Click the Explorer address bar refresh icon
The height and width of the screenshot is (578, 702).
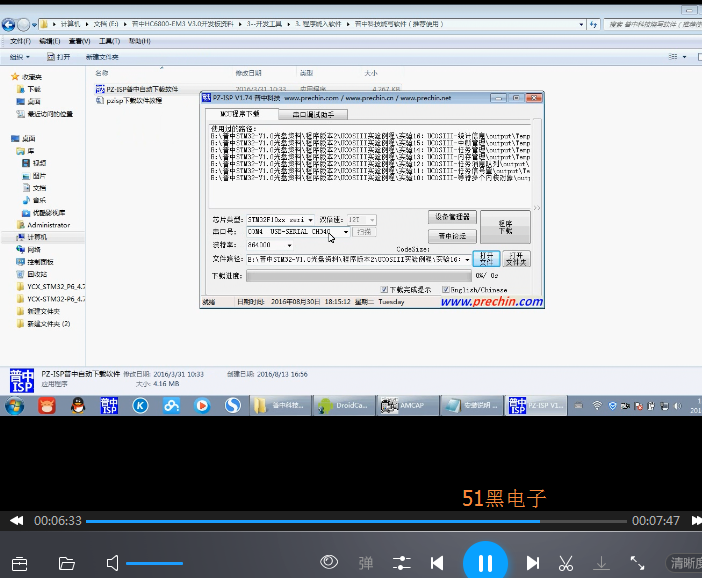tap(593, 24)
